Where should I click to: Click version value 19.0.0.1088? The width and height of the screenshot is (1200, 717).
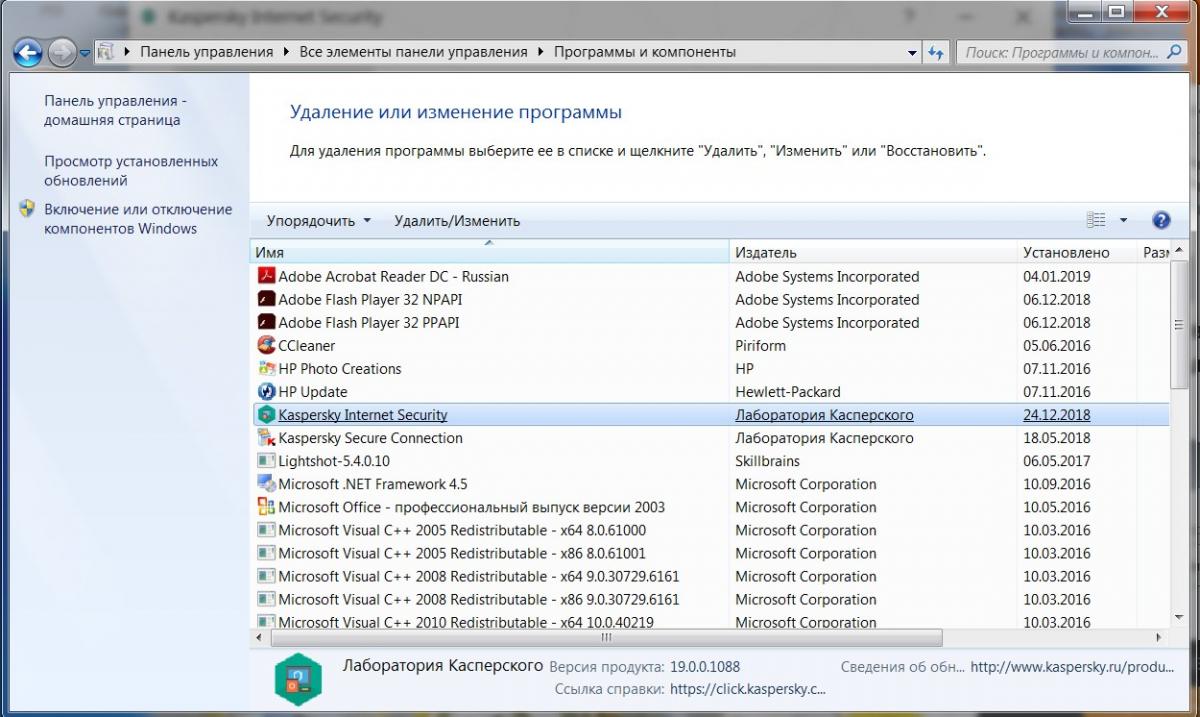coord(704,666)
